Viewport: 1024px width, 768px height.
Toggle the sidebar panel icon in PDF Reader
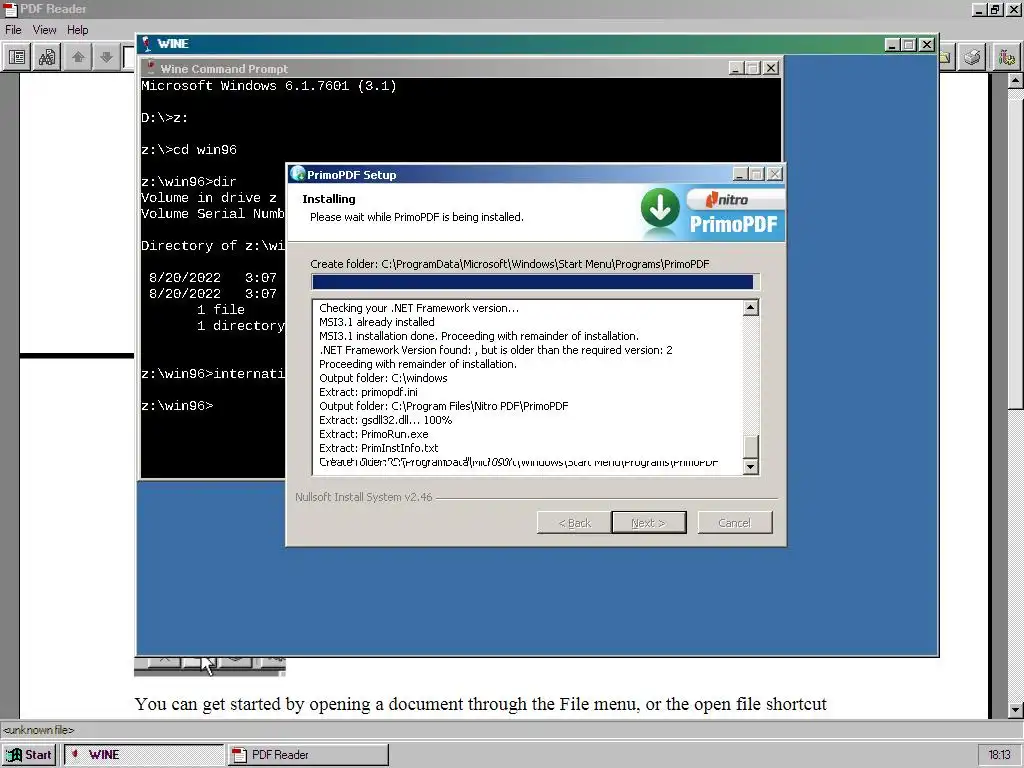17,57
